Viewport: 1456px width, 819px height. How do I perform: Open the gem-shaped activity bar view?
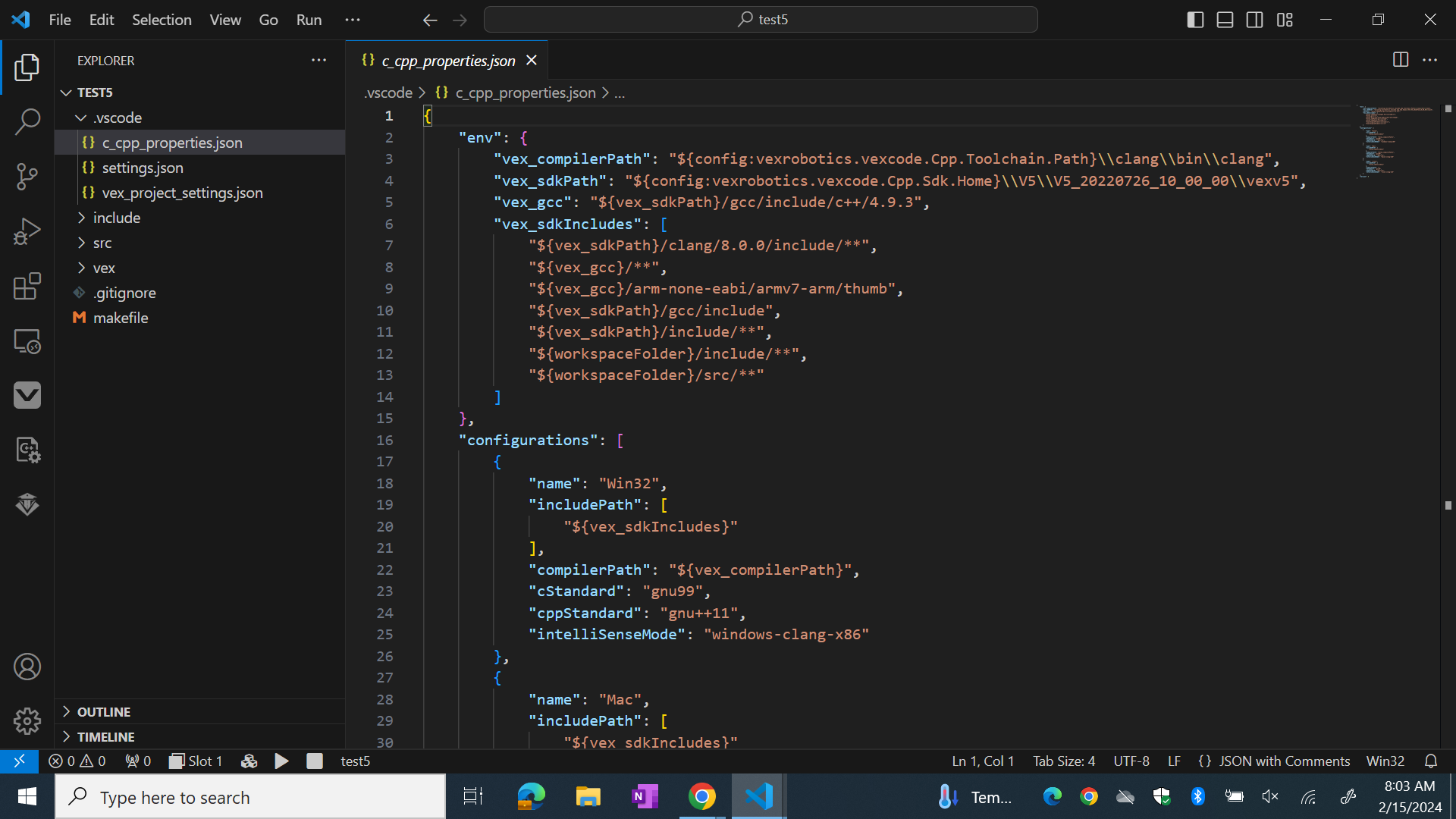point(27,504)
